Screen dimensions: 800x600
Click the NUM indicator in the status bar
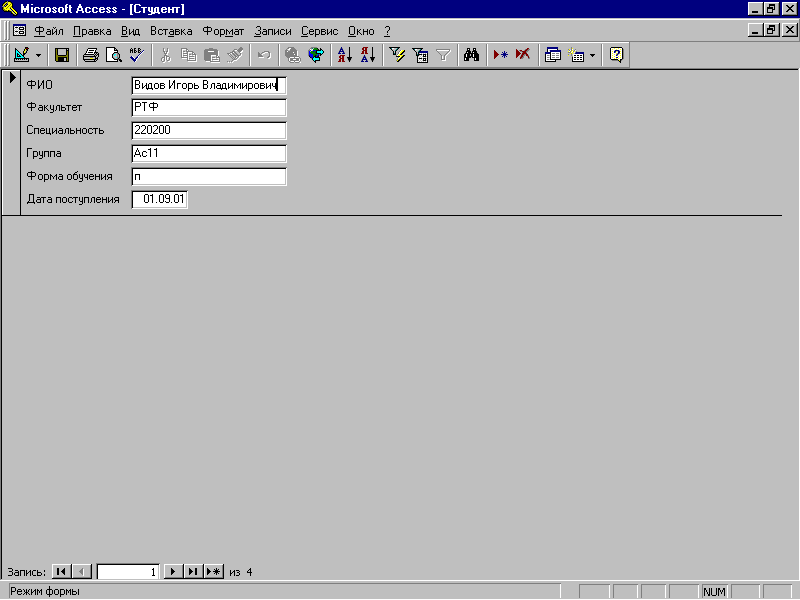tap(714, 592)
